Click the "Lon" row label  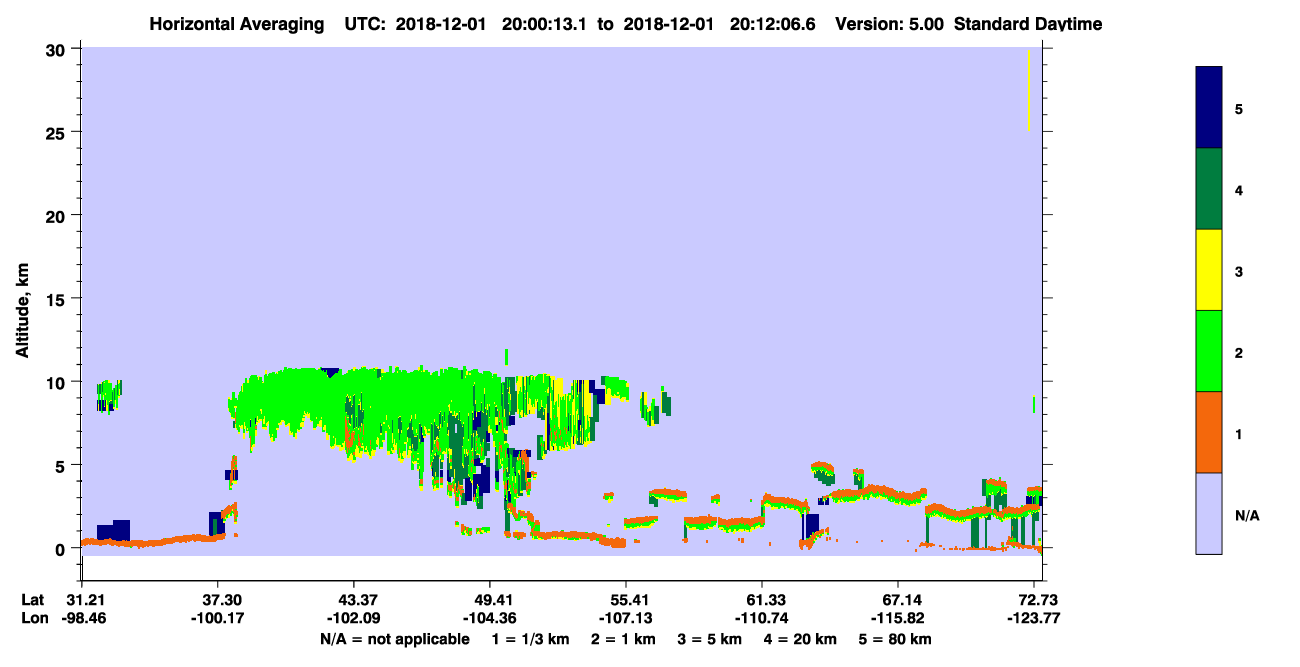35,618
